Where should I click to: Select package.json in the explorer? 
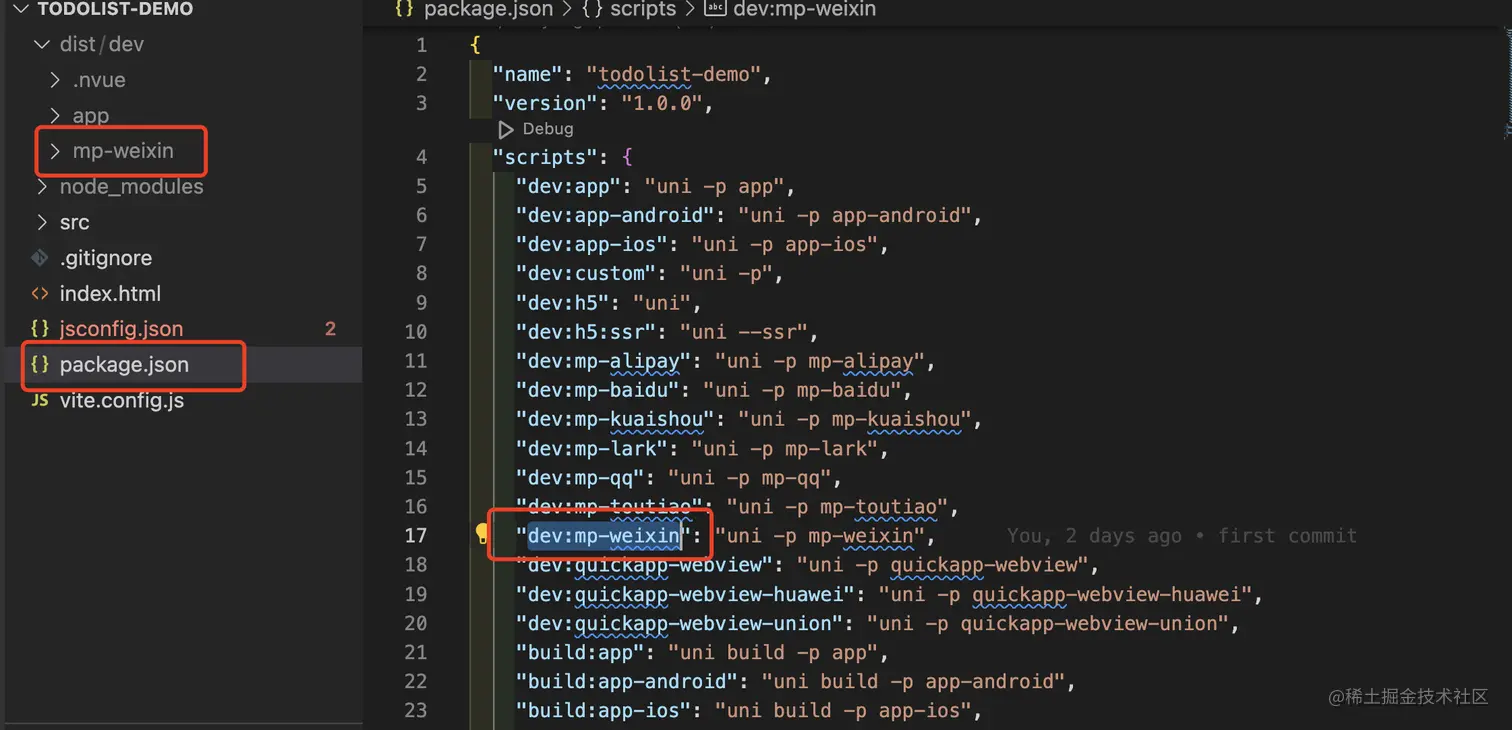click(124, 365)
